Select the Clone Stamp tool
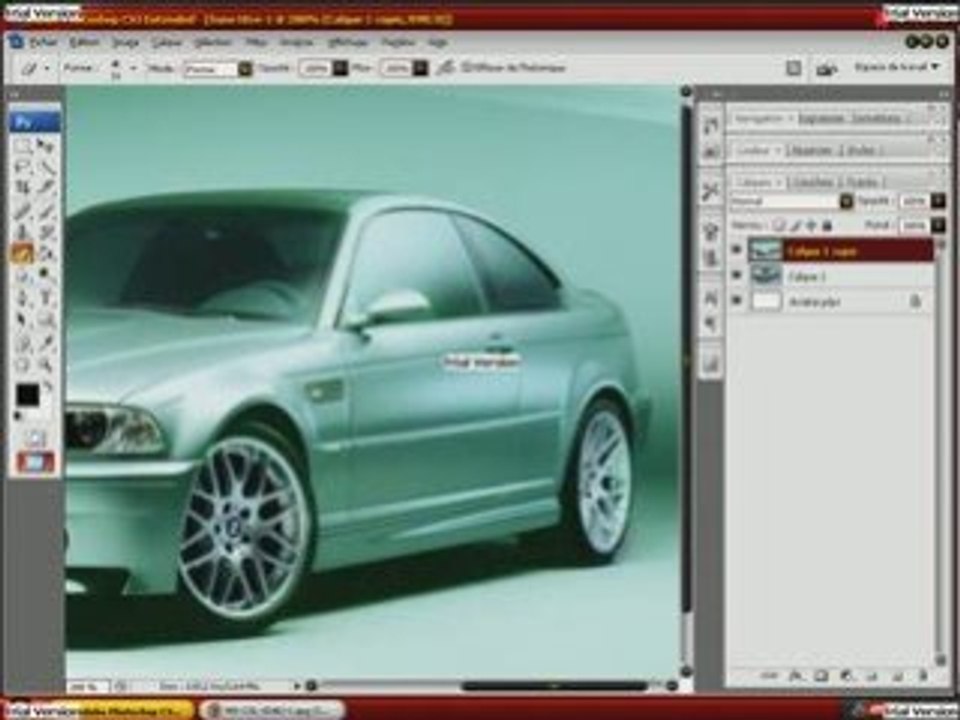This screenshot has width=960, height=720. (23, 233)
